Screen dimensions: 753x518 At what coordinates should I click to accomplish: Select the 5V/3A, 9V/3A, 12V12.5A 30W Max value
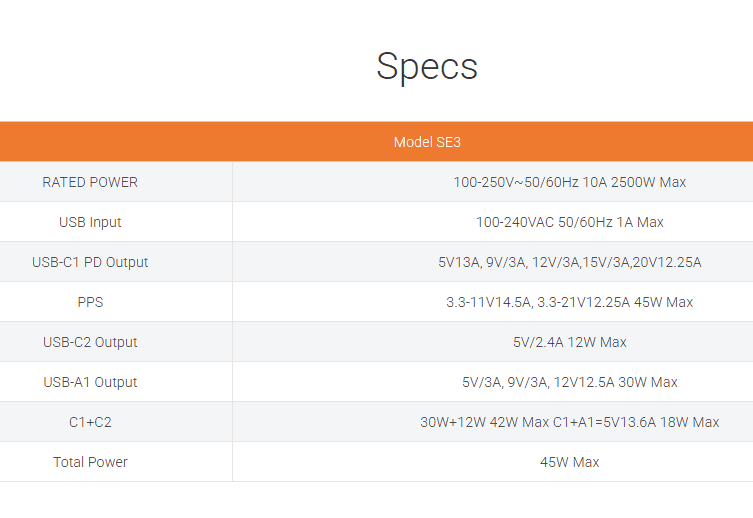point(569,382)
